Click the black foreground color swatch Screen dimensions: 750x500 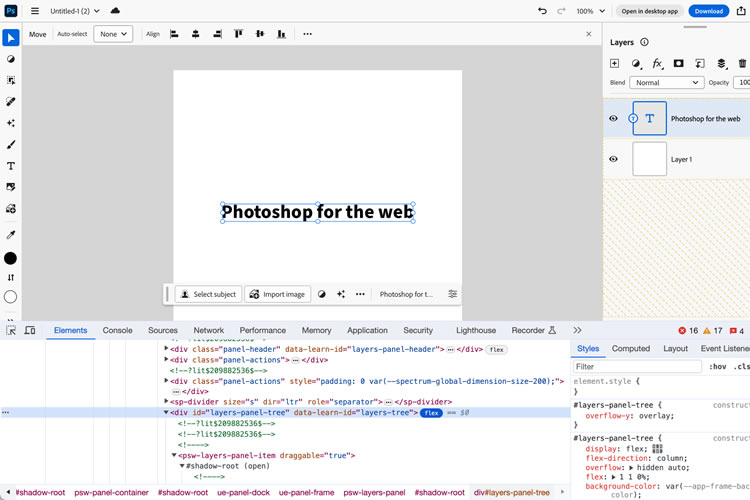tap(11, 258)
